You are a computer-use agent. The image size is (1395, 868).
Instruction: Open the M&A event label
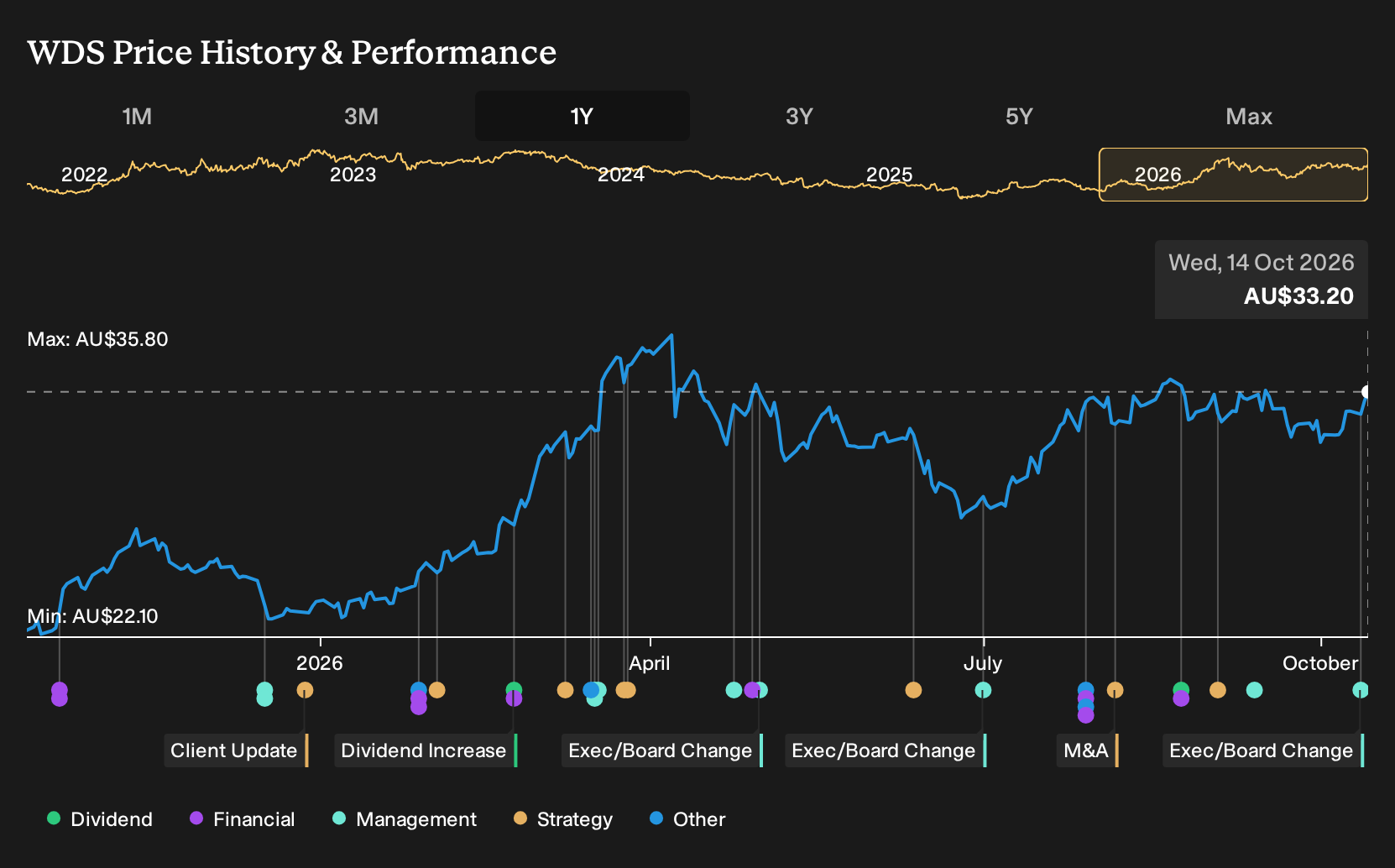click(x=1088, y=750)
